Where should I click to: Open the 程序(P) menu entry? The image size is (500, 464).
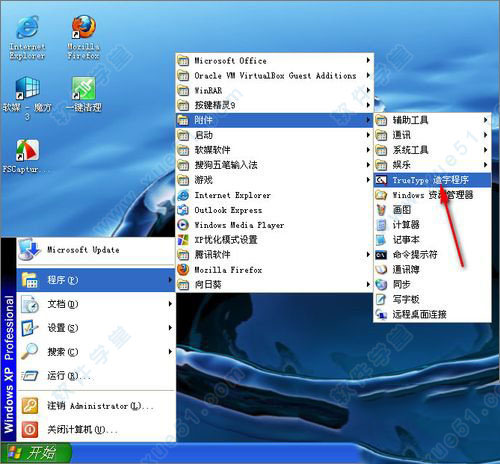pos(96,280)
